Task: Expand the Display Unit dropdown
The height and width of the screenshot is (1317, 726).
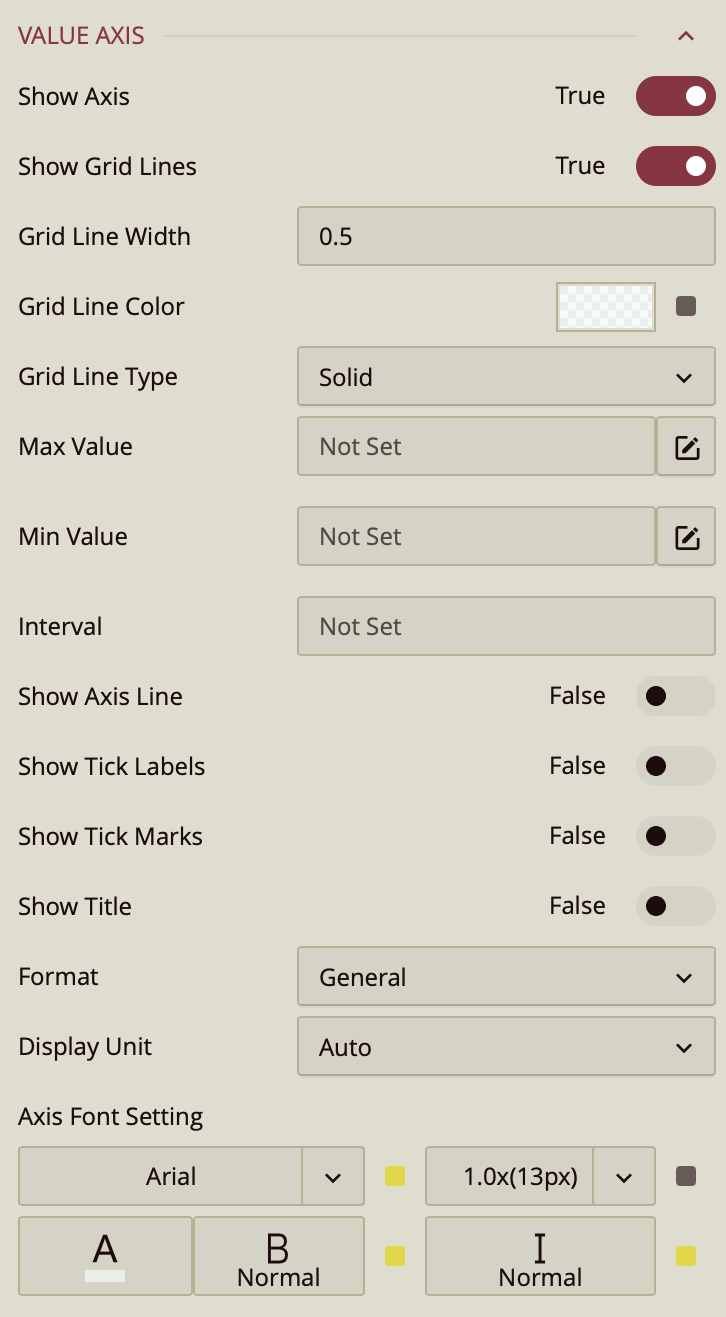Action: (x=506, y=1047)
